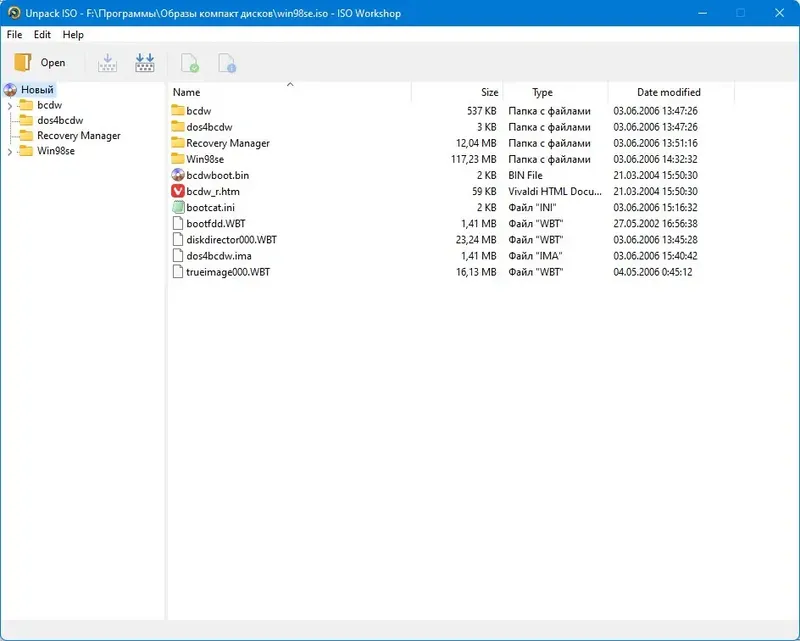This screenshot has height=641, width=800.
Task: Click the diskdirector000.WBT file icon
Action: pos(178,239)
